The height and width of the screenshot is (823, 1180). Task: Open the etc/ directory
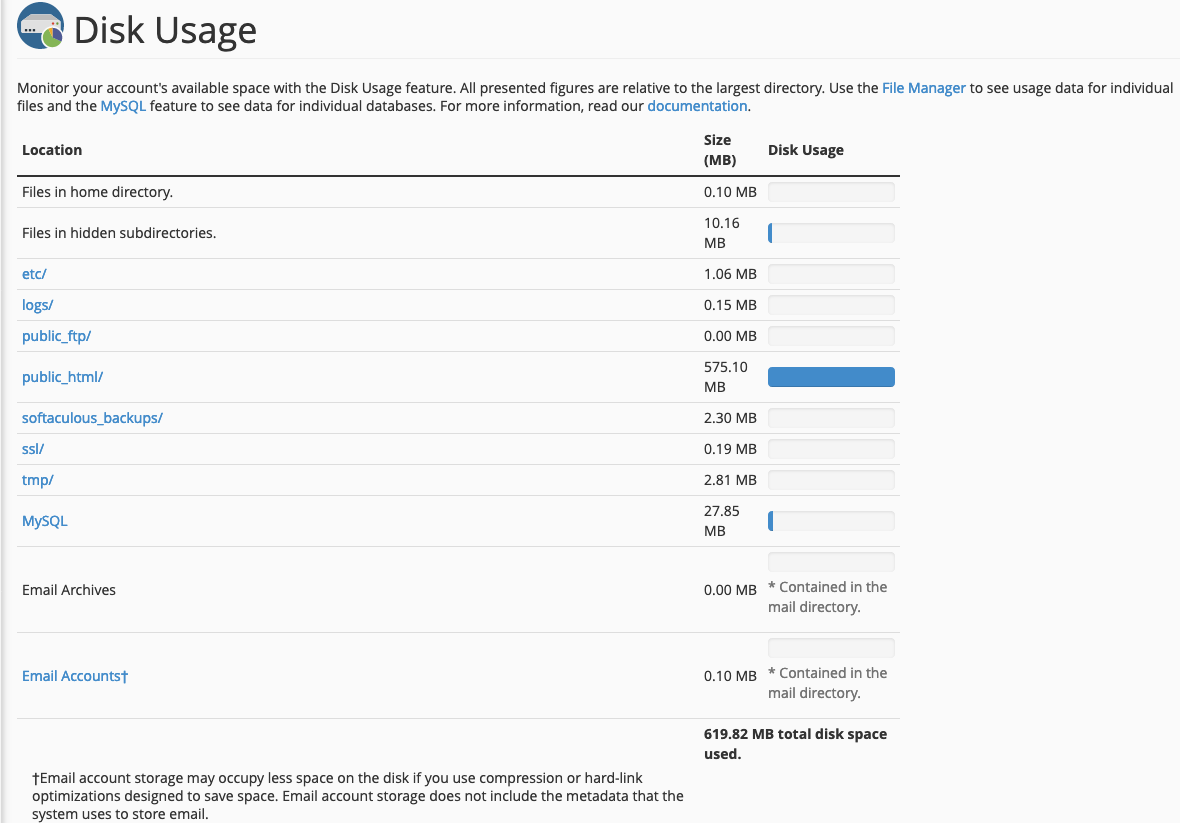pyautogui.click(x=34, y=274)
